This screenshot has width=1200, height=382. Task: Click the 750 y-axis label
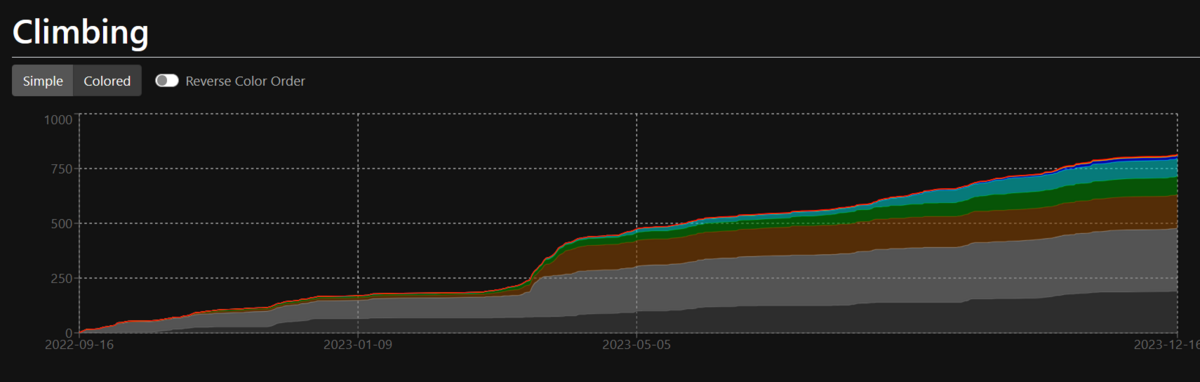pyautogui.click(x=62, y=169)
